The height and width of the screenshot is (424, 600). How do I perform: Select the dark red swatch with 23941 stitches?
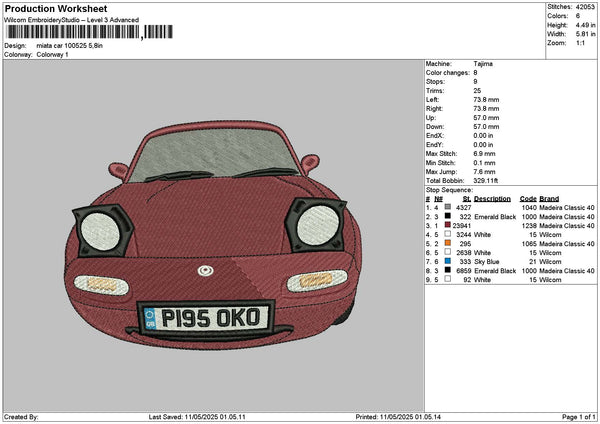tap(446, 225)
